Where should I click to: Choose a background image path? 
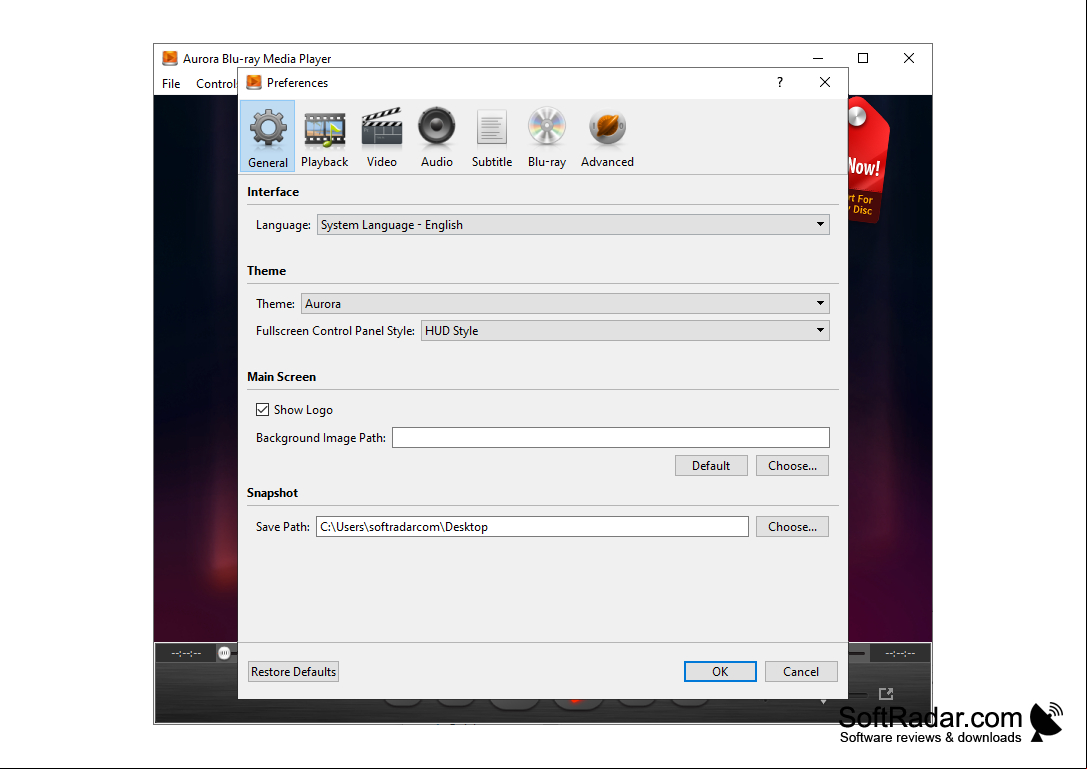[792, 466]
